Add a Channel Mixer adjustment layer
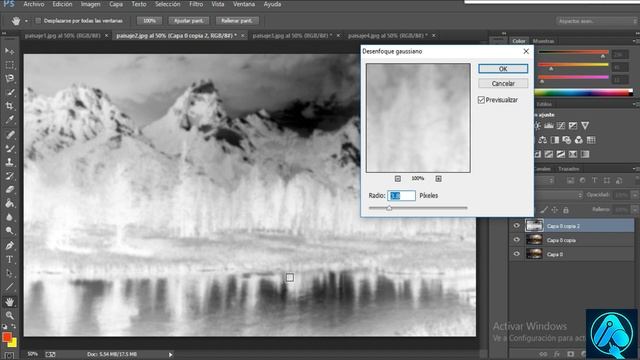Image resolution: width=640 pixels, height=360 pixels. [x=579, y=140]
